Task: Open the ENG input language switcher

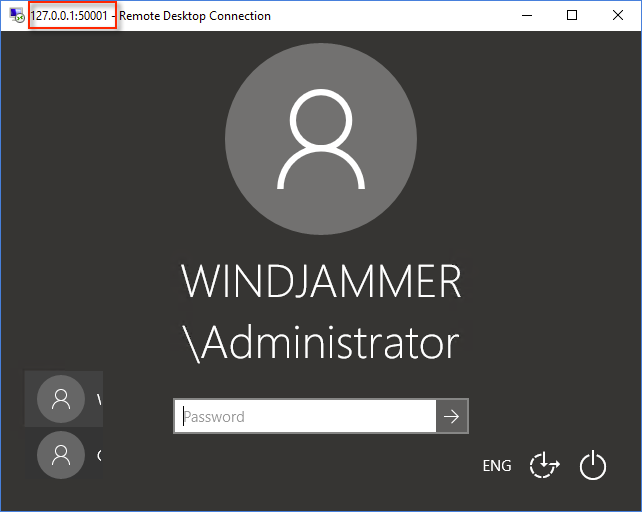Action: coord(496,466)
